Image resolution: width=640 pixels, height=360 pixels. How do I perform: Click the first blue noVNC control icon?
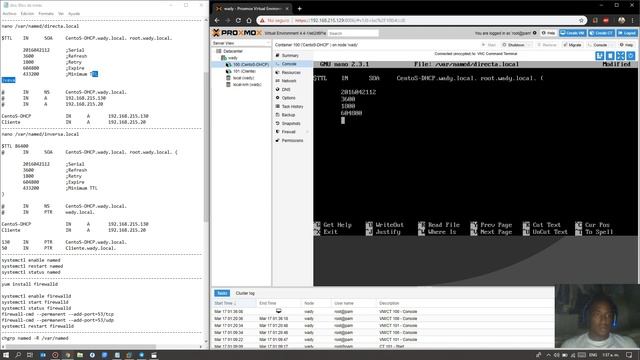tap(600, 56)
